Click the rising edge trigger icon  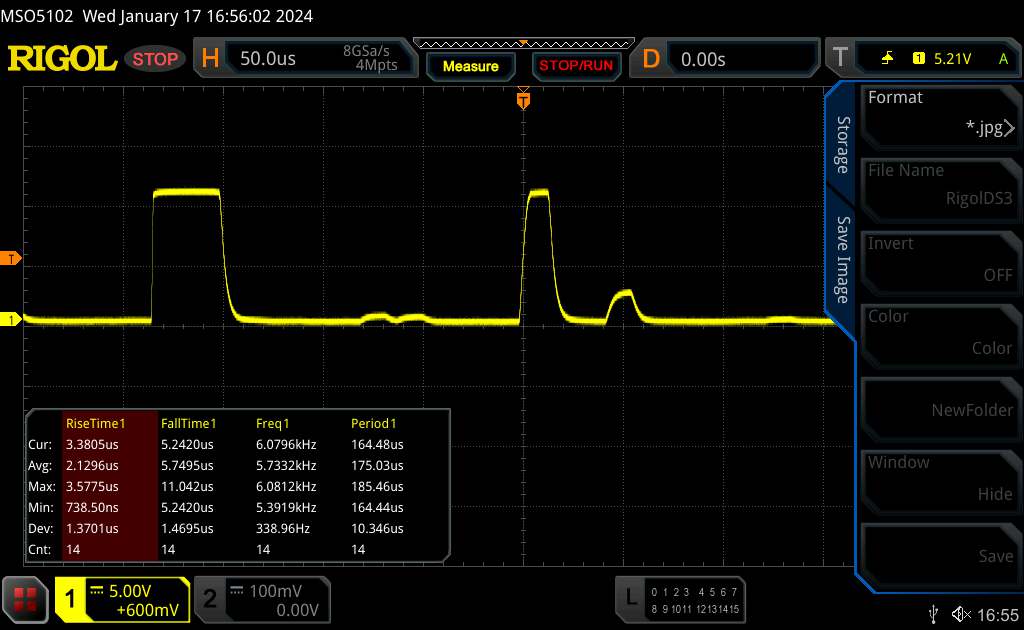coord(887,59)
